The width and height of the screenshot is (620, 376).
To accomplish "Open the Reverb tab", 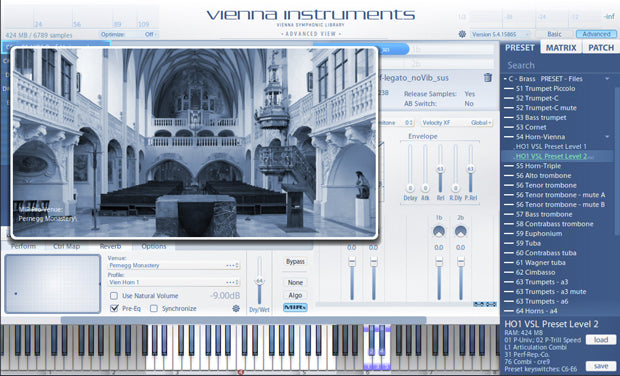I will (110, 246).
